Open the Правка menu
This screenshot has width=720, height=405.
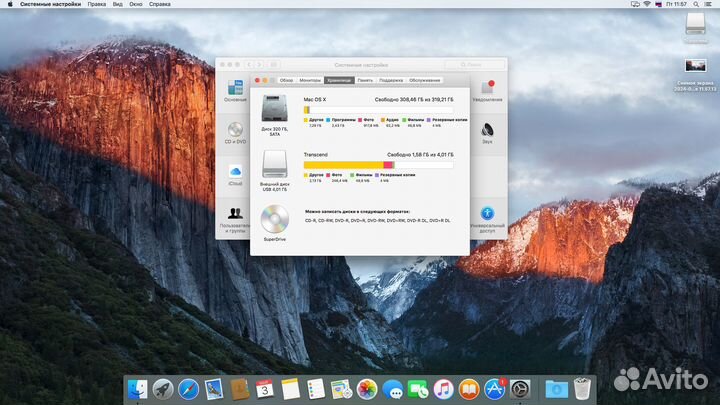coord(96,4)
